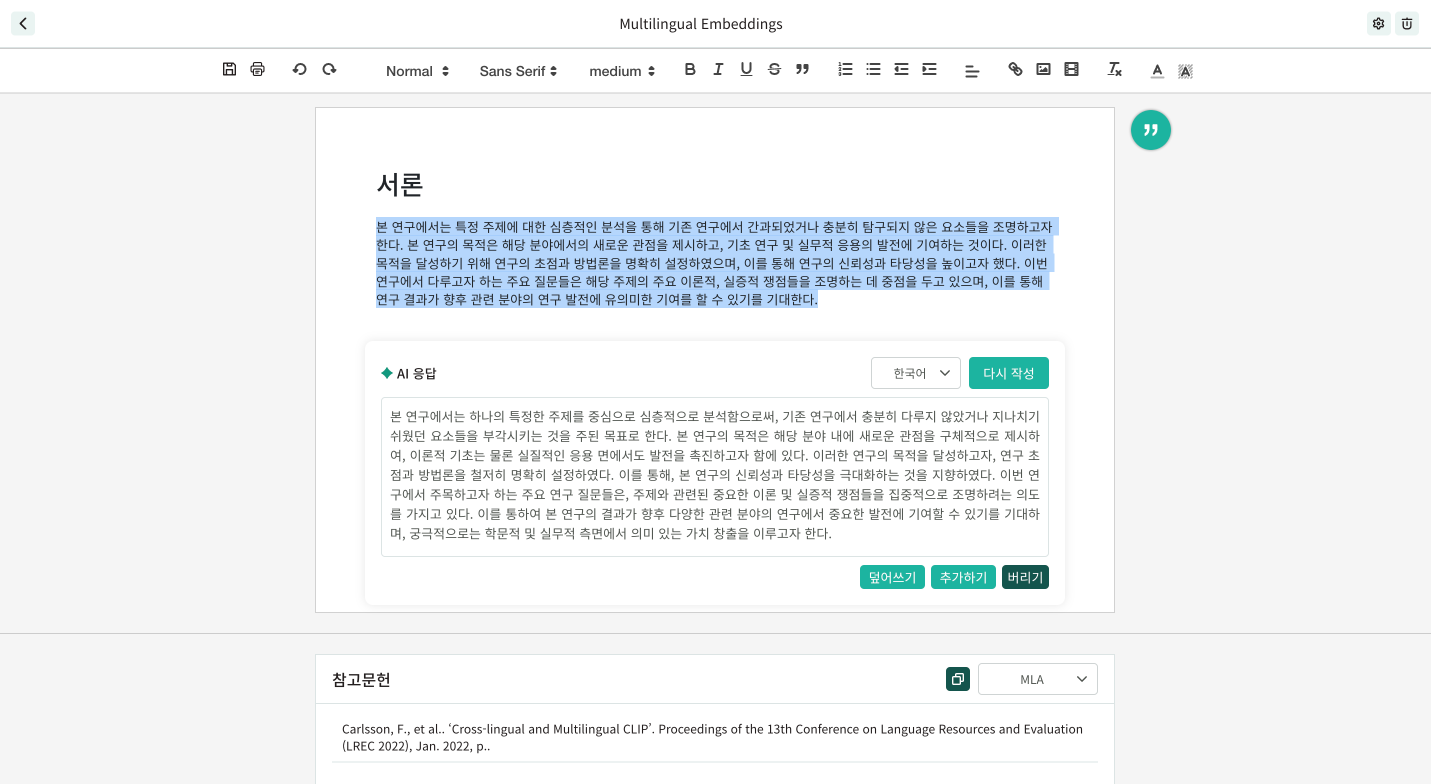Toggle underline formatting
1431x784 pixels.
pos(746,69)
